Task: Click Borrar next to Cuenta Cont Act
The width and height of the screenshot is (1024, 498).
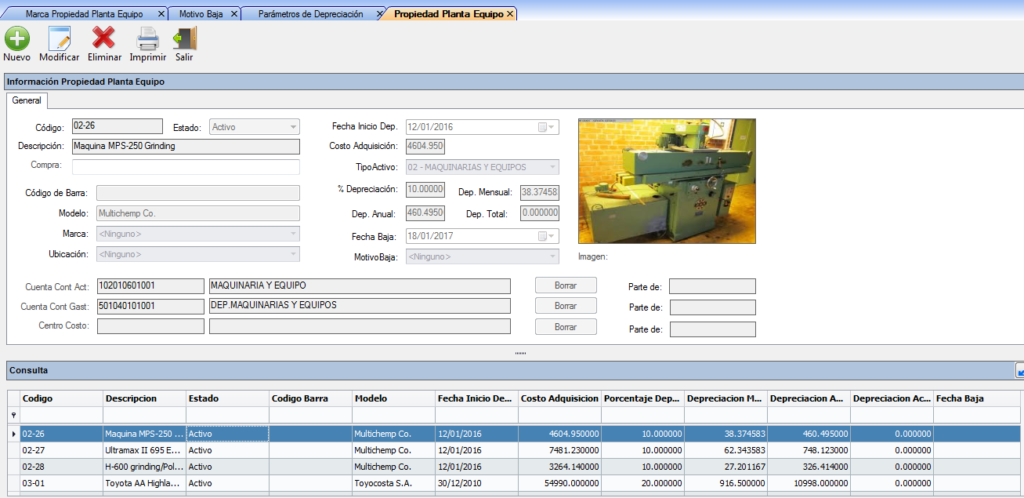Action: tap(566, 285)
